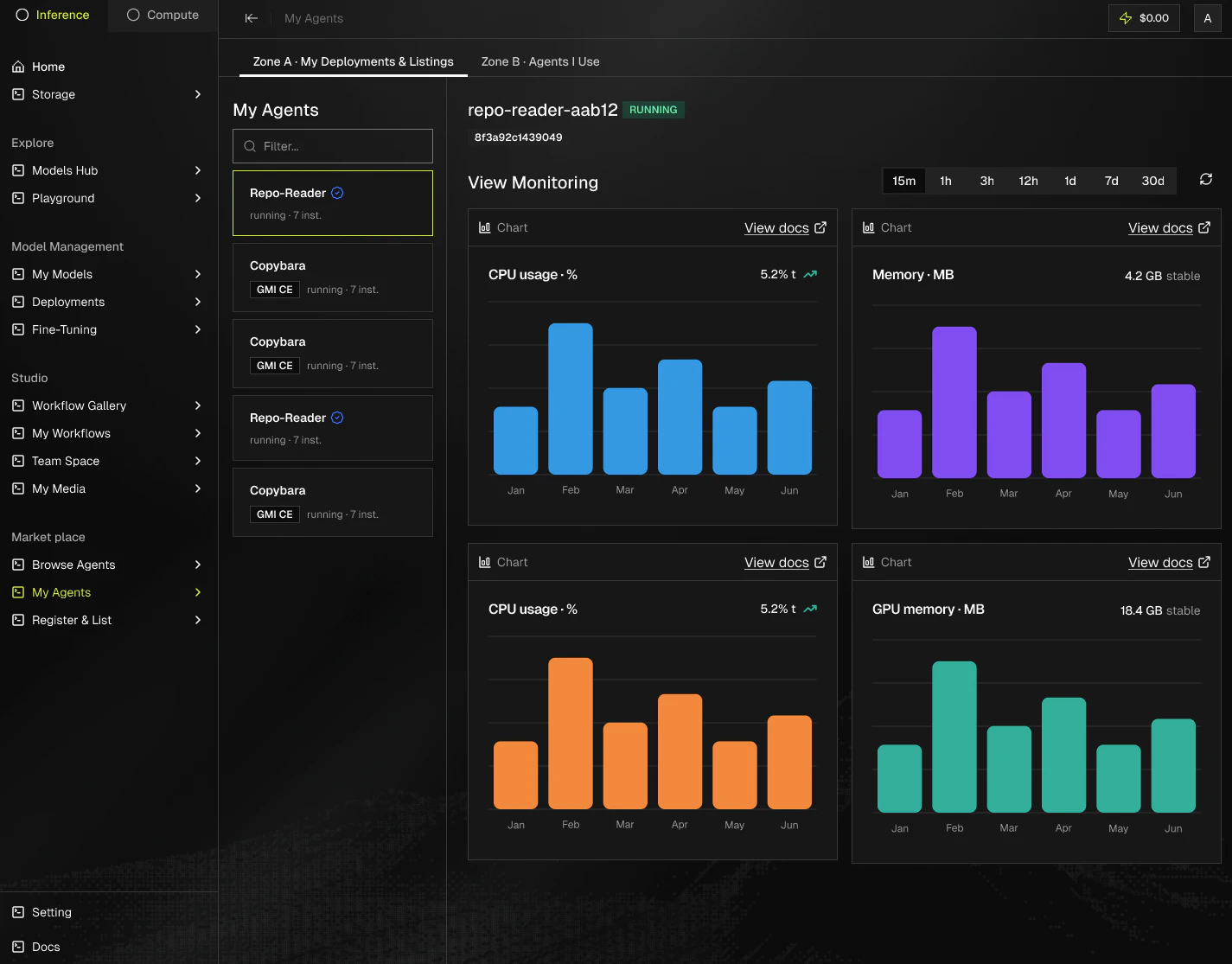Click the My Workflows sidebar icon
Screen dimensions: 1232x964
(x=18, y=433)
